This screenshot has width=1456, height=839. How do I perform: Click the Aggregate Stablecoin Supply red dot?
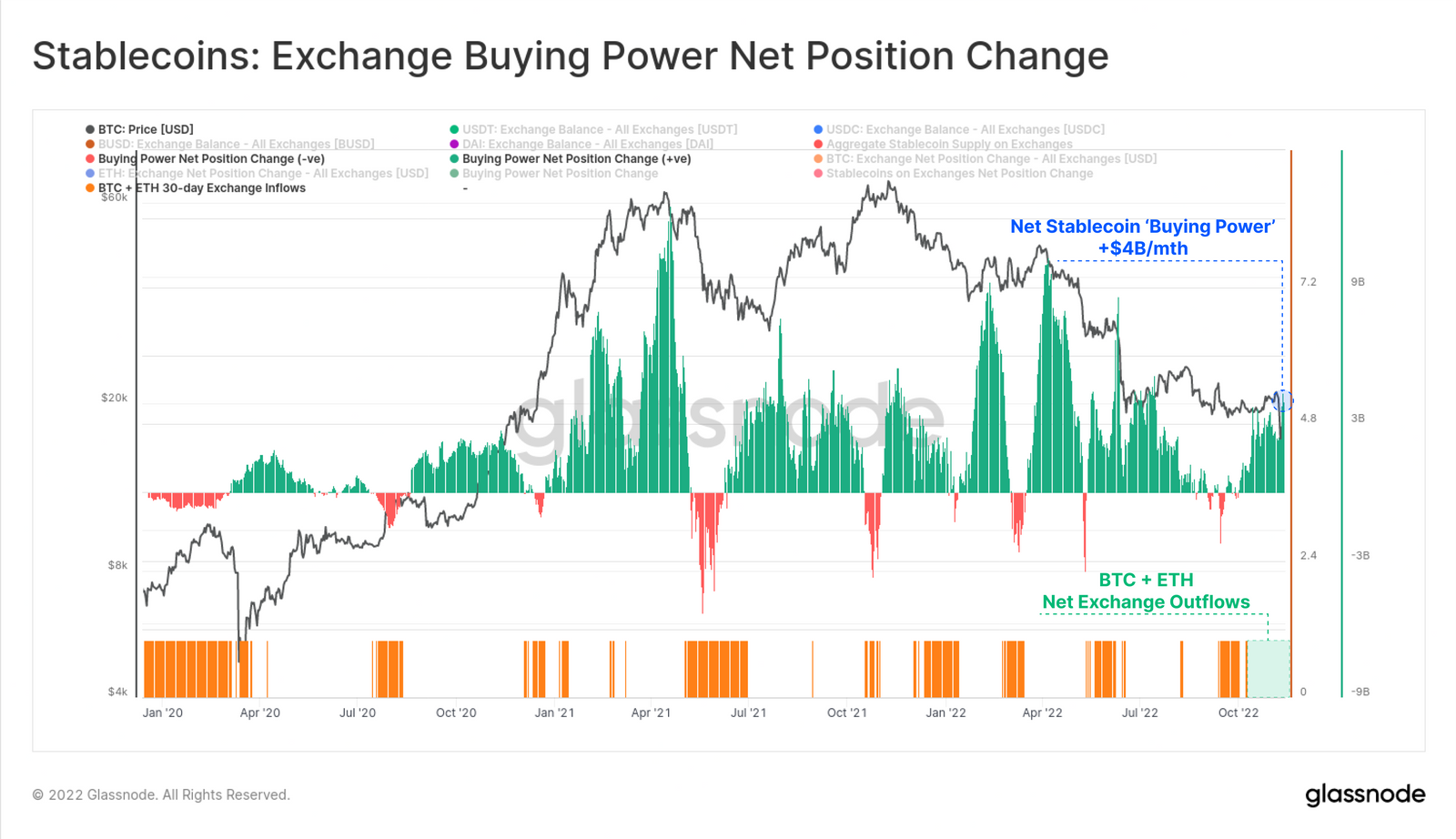pos(818,144)
